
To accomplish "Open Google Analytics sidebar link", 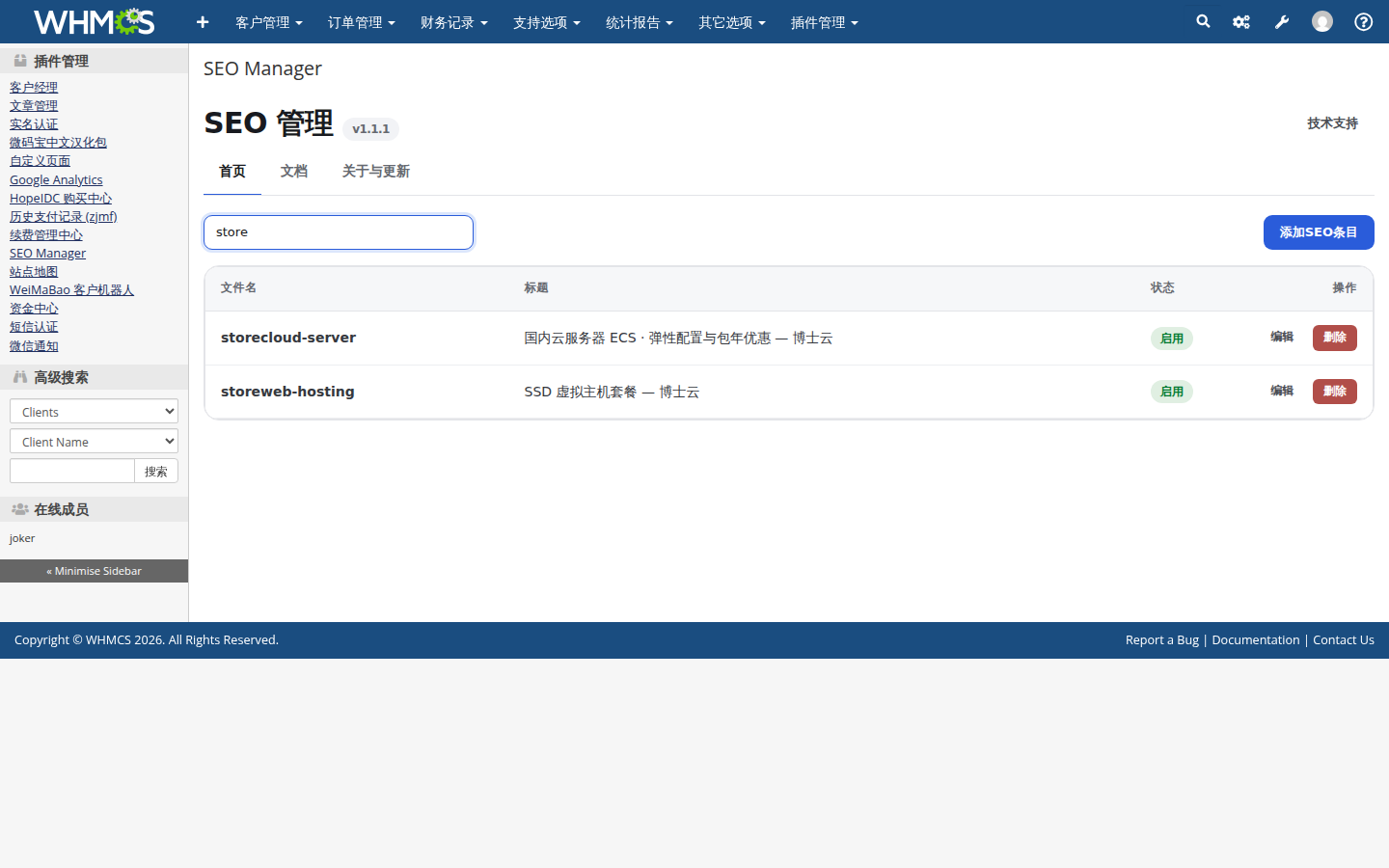I will [56, 179].
